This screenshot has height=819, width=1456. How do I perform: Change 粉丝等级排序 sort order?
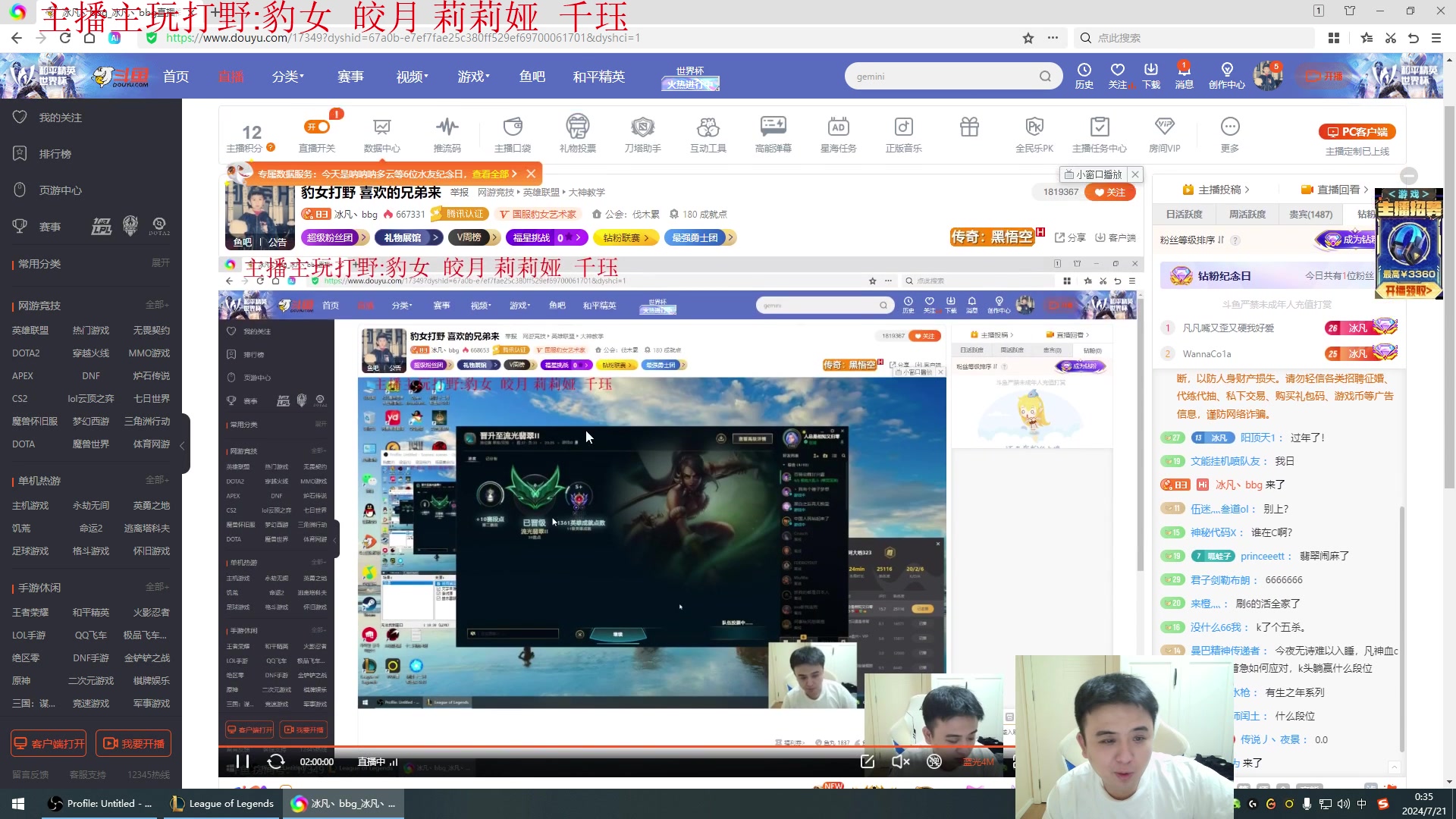tap(1192, 240)
